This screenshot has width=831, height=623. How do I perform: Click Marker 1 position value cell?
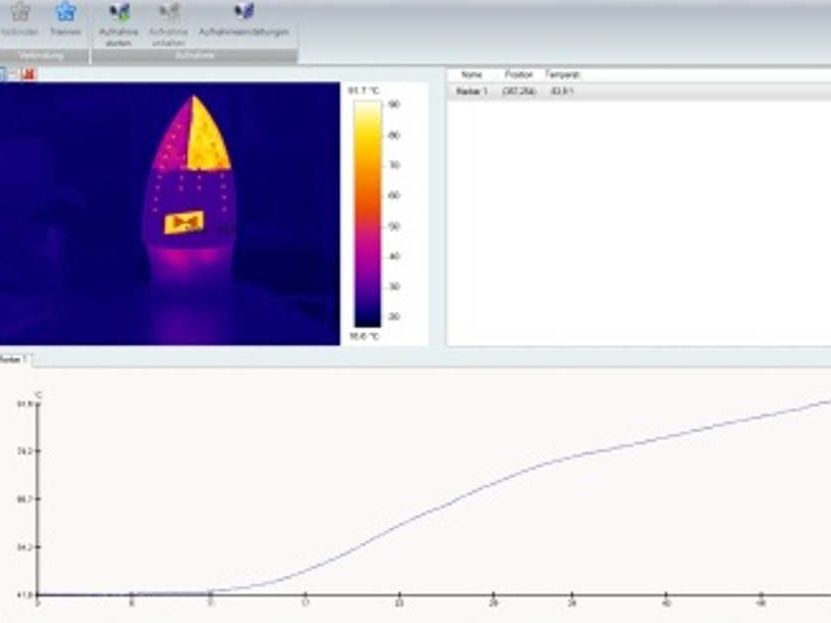[519, 92]
